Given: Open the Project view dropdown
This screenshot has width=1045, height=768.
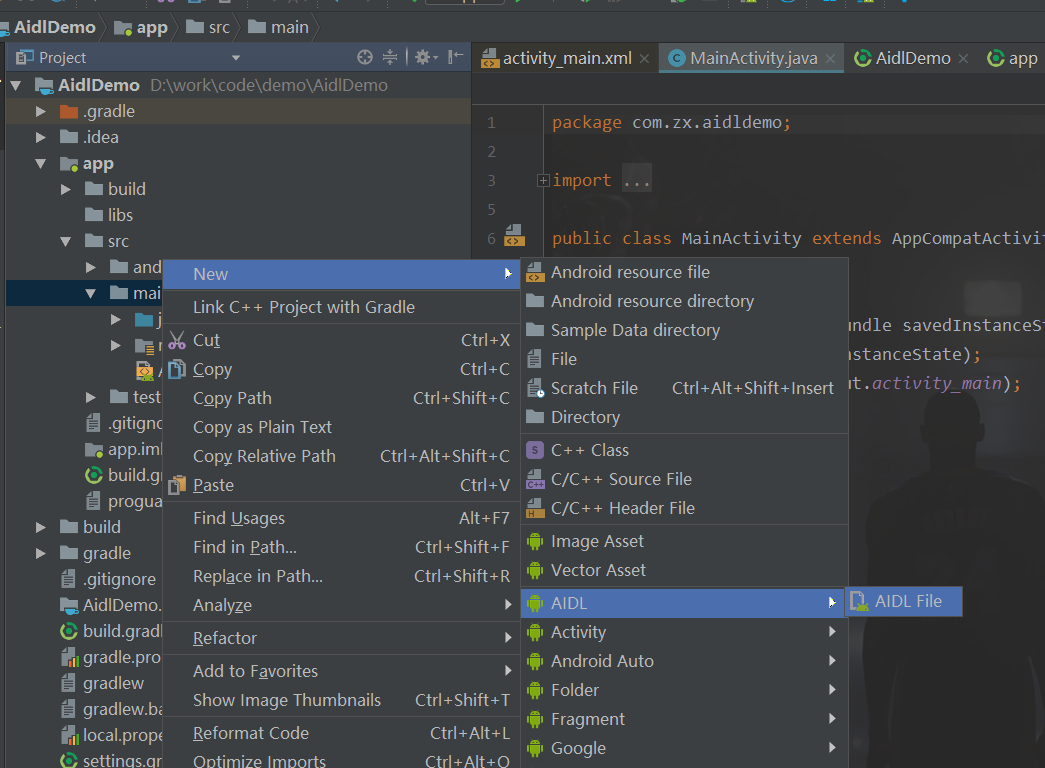Looking at the screenshot, I should tap(235, 58).
